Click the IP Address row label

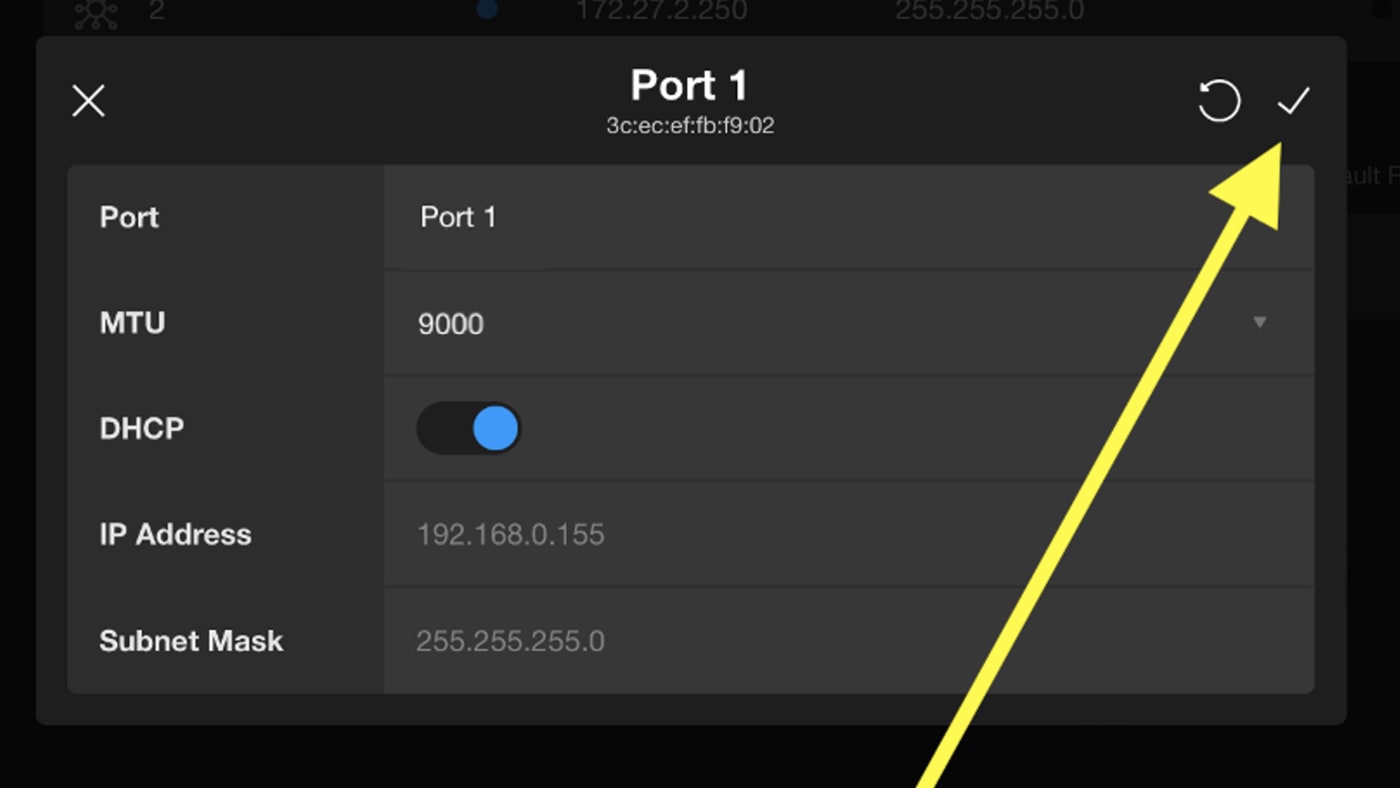click(x=175, y=534)
